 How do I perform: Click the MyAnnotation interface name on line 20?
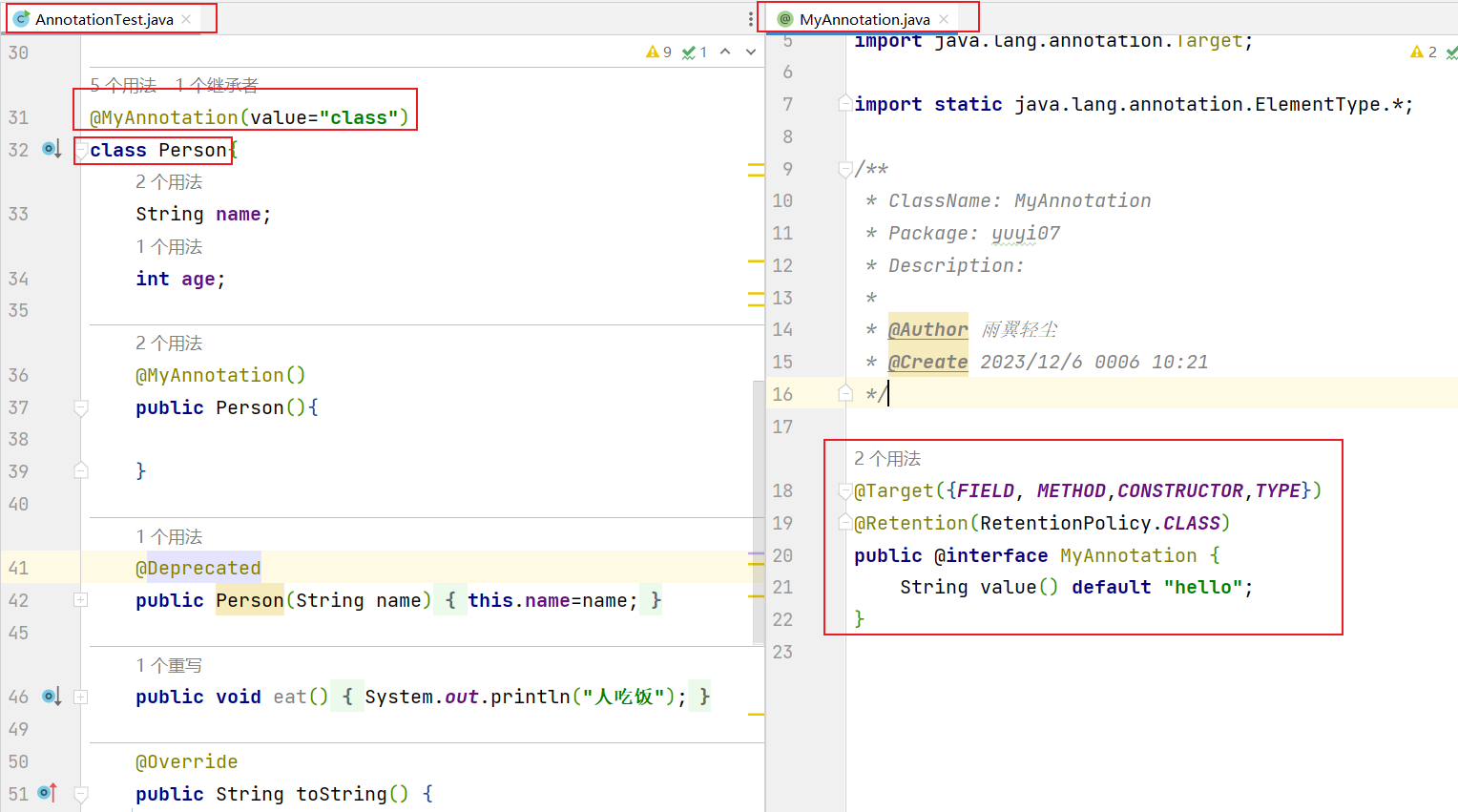[1128, 555]
